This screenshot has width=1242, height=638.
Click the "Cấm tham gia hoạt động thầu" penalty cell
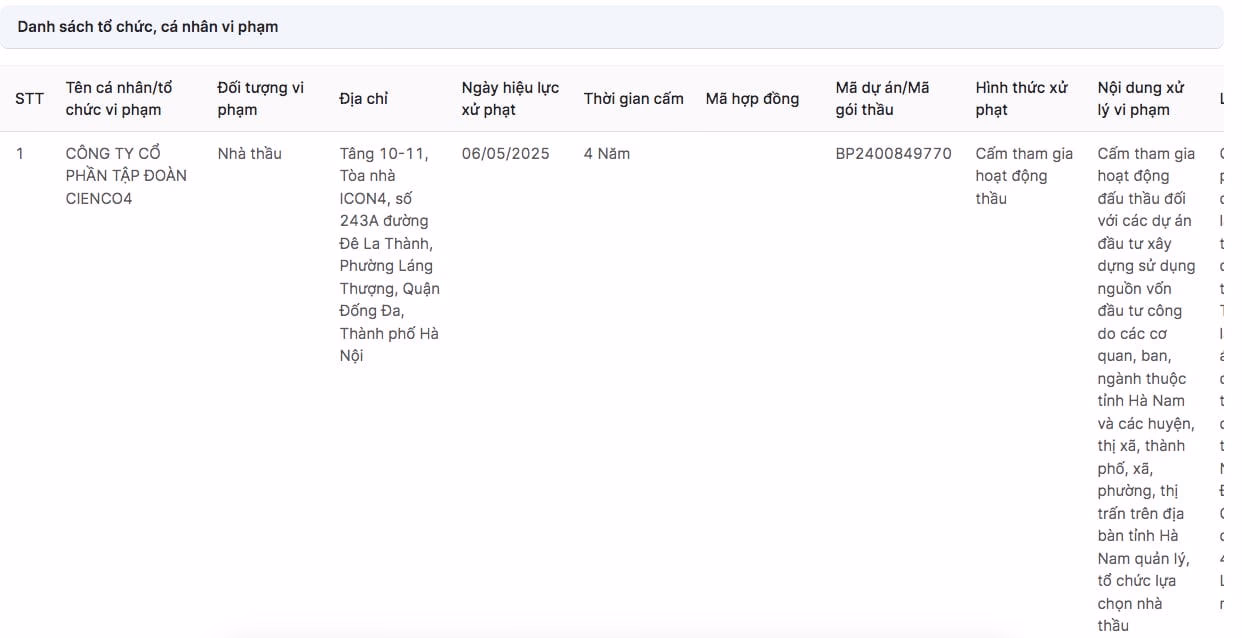[x=1024, y=176]
